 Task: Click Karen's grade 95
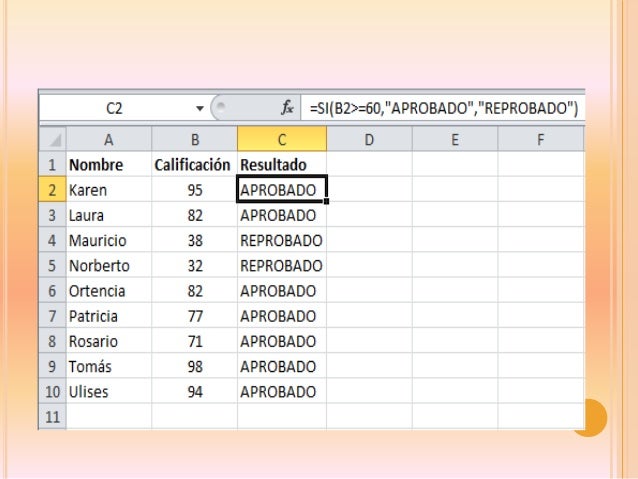click(194, 190)
